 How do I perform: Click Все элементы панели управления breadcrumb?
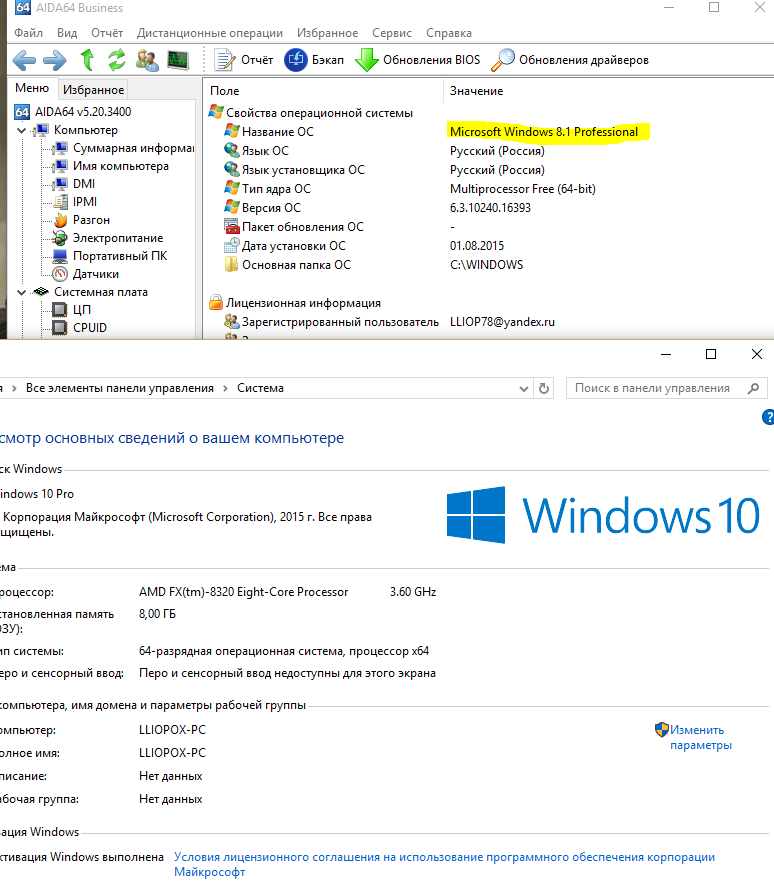(120, 388)
